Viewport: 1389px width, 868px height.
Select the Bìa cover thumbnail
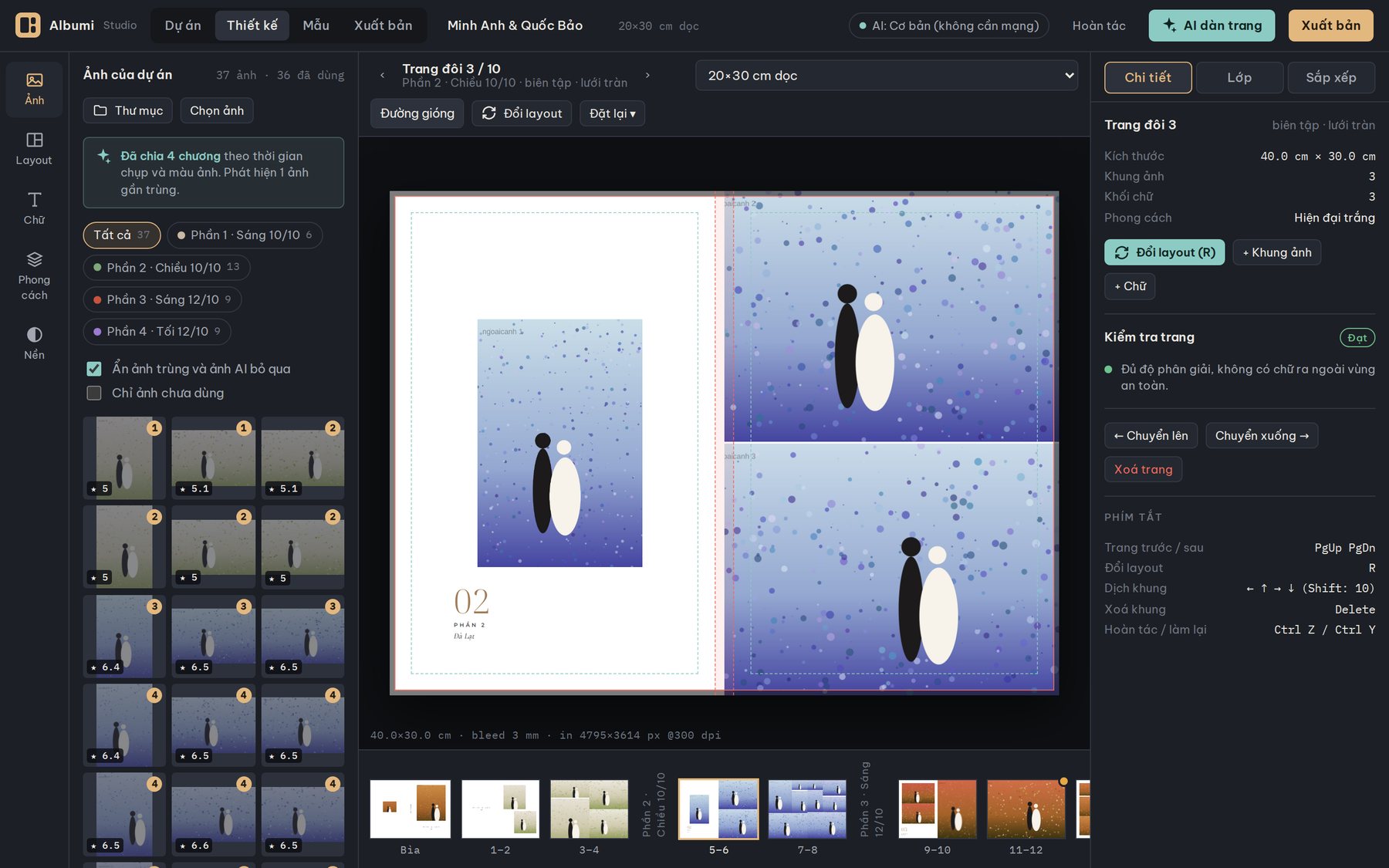[411, 809]
